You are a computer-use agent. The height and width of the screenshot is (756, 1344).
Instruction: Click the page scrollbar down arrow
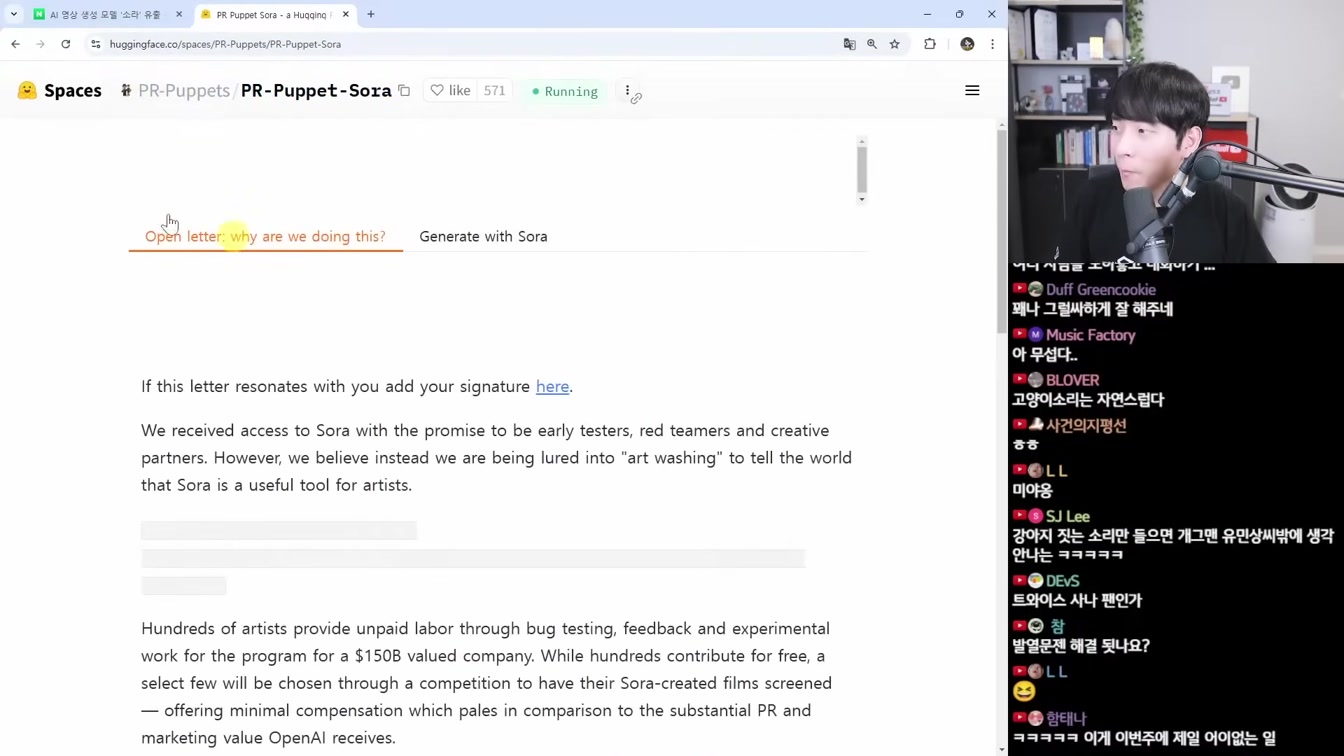[1002, 750]
